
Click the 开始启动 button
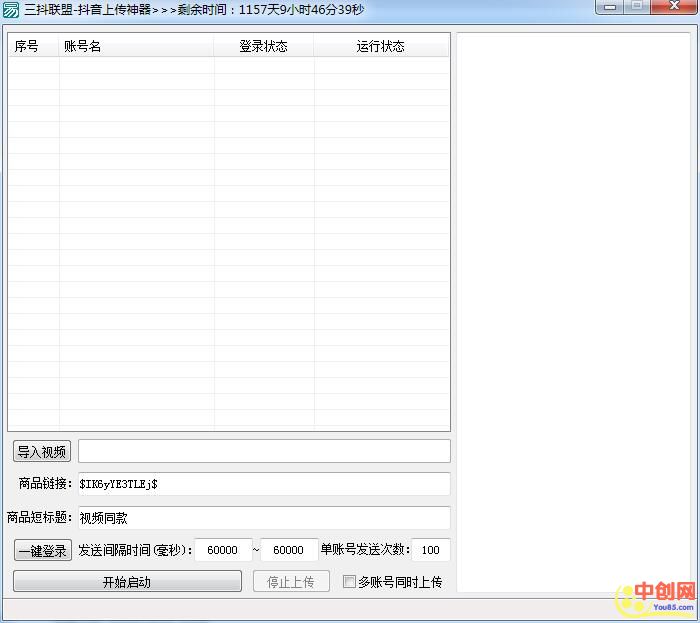pos(127,581)
